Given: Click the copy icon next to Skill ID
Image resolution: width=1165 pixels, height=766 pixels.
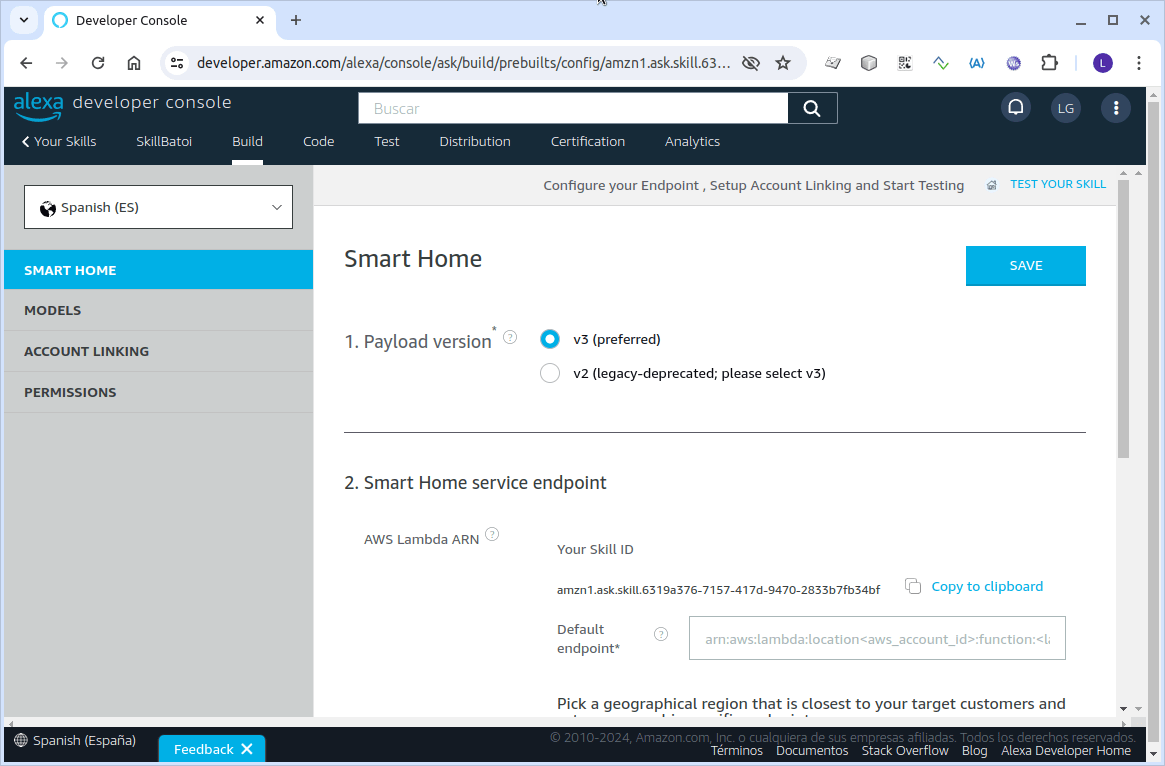Looking at the screenshot, I should [912, 586].
